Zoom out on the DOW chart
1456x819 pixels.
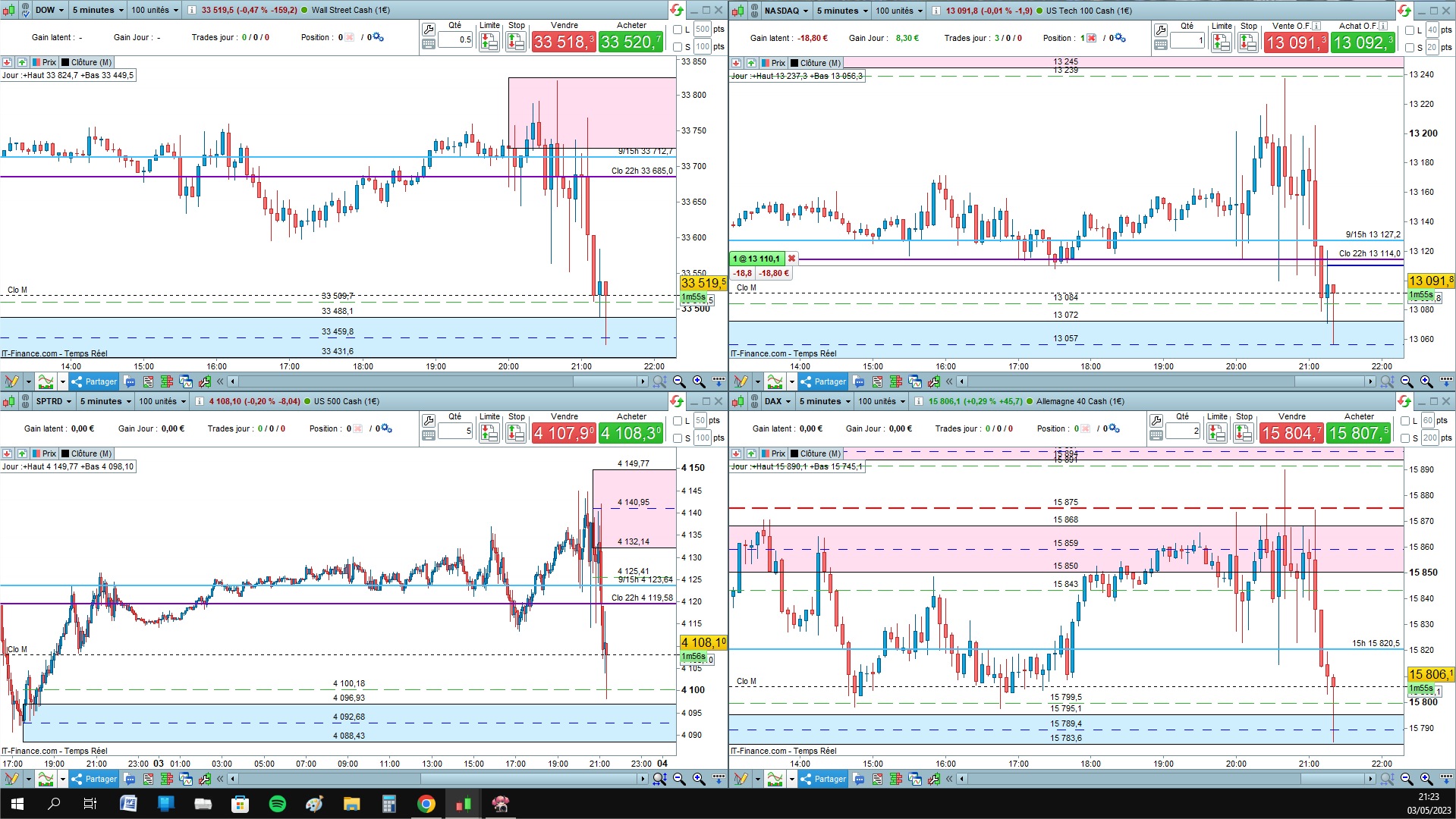tap(679, 381)
